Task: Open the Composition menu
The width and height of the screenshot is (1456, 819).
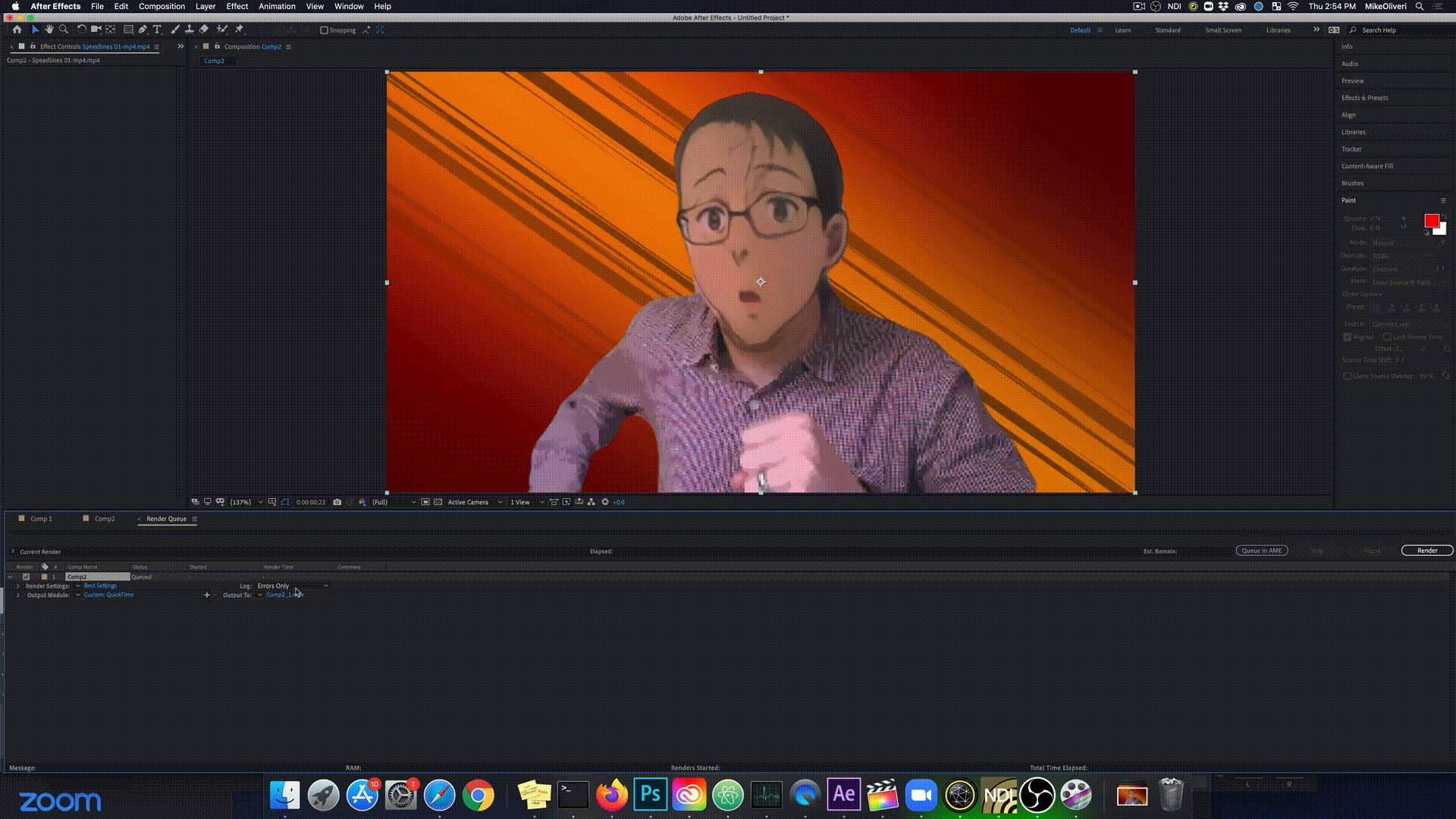Action: pos(162,6)
